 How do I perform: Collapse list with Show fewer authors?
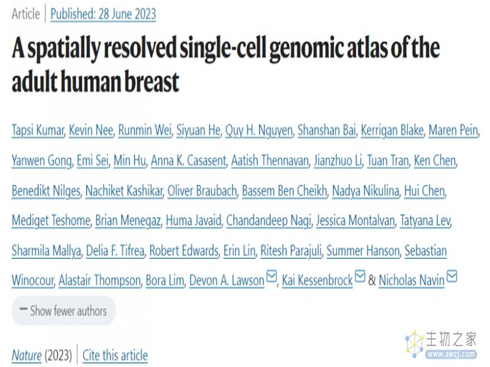point(63,311)
